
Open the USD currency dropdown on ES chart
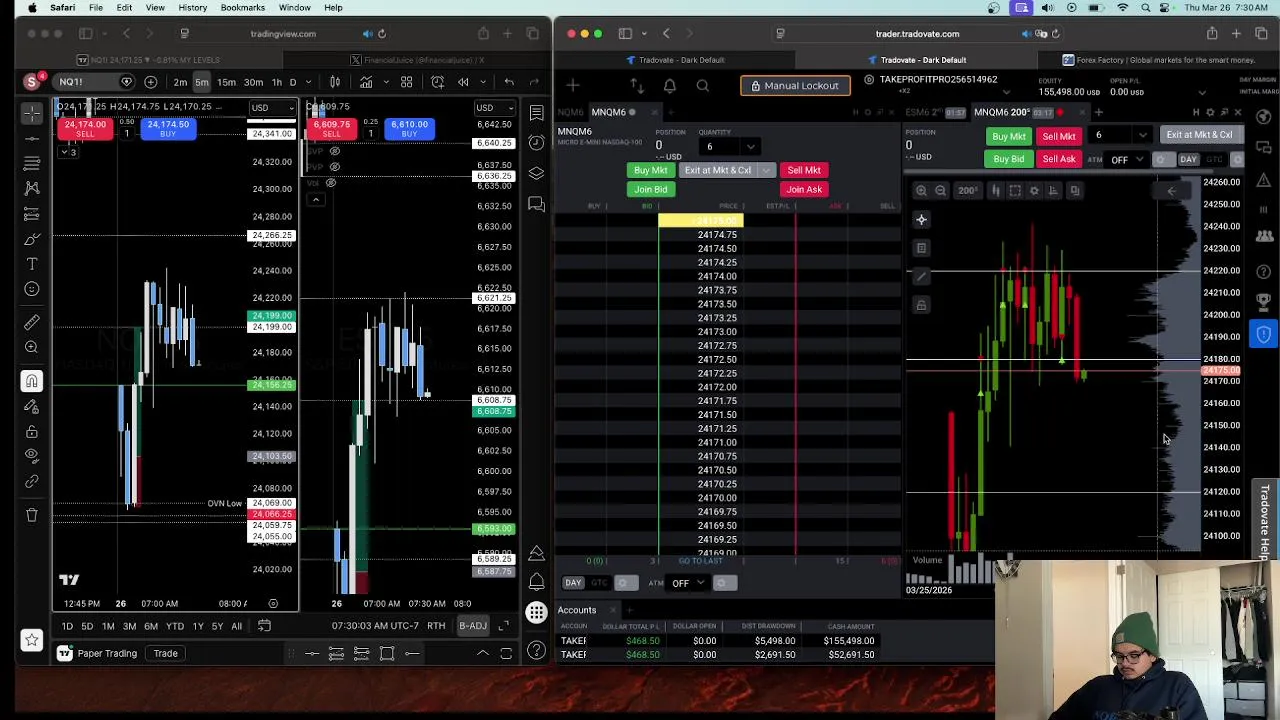(x=495, y=108)
